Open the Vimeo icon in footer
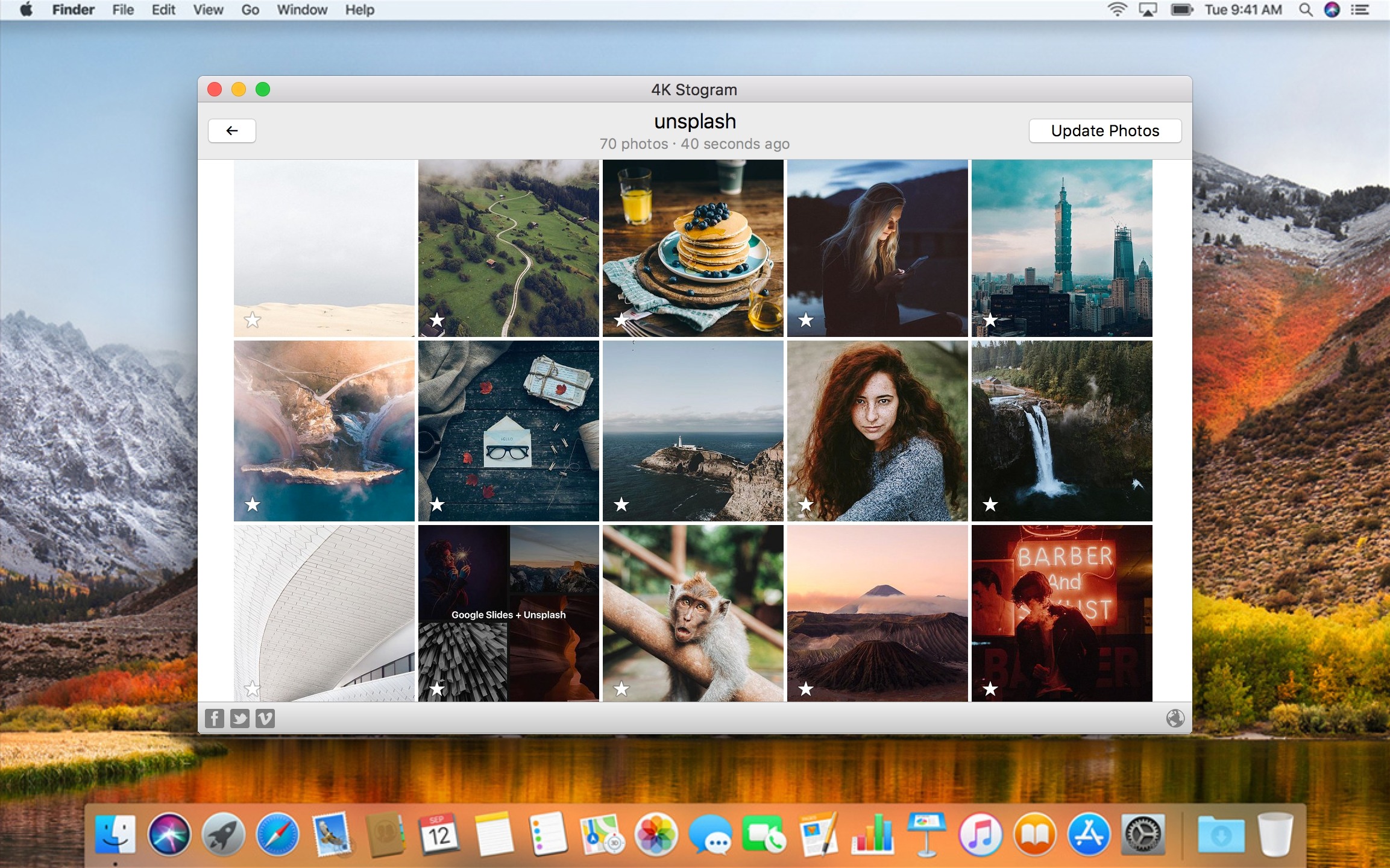The height and width of the screenshot is (868, 1390). click(265, 718)
